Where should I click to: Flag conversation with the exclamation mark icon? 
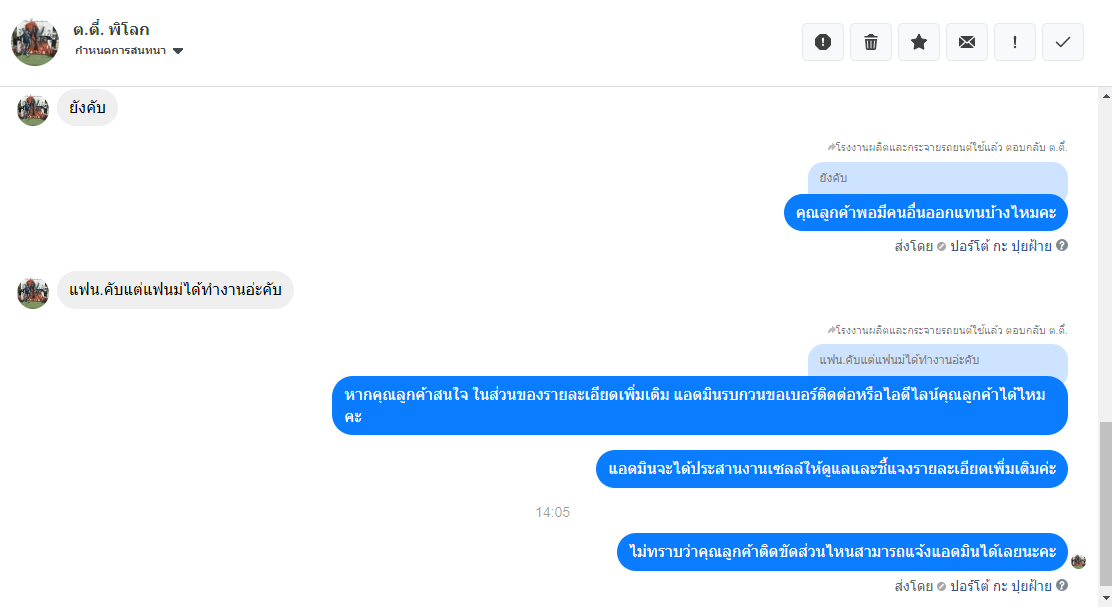tap(1015, 42)
